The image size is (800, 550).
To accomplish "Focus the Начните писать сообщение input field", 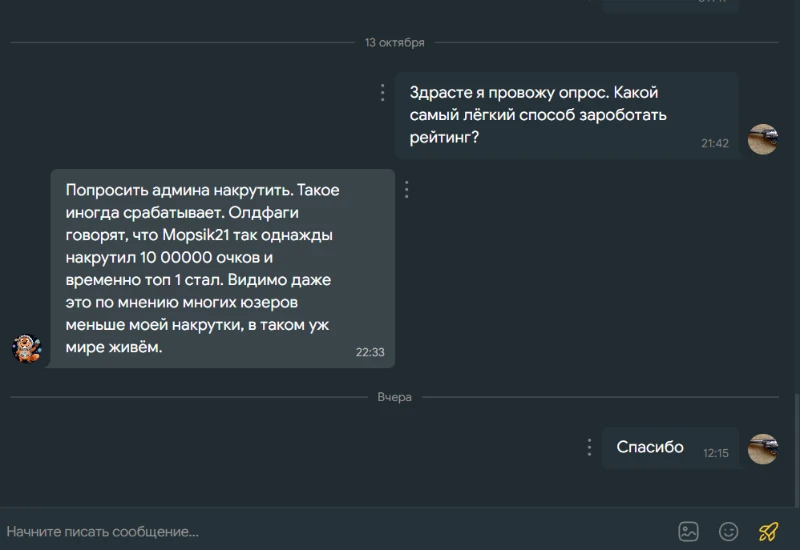I will (337, 531).
